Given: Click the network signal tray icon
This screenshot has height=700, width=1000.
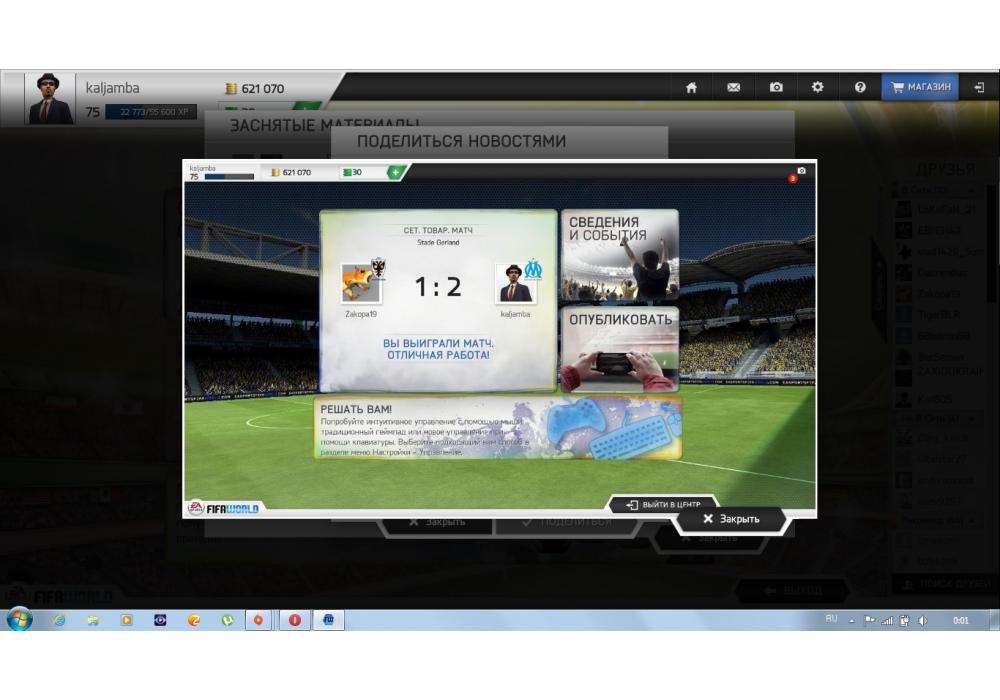Looking at the screenshot, I should (x=887, y=620).
